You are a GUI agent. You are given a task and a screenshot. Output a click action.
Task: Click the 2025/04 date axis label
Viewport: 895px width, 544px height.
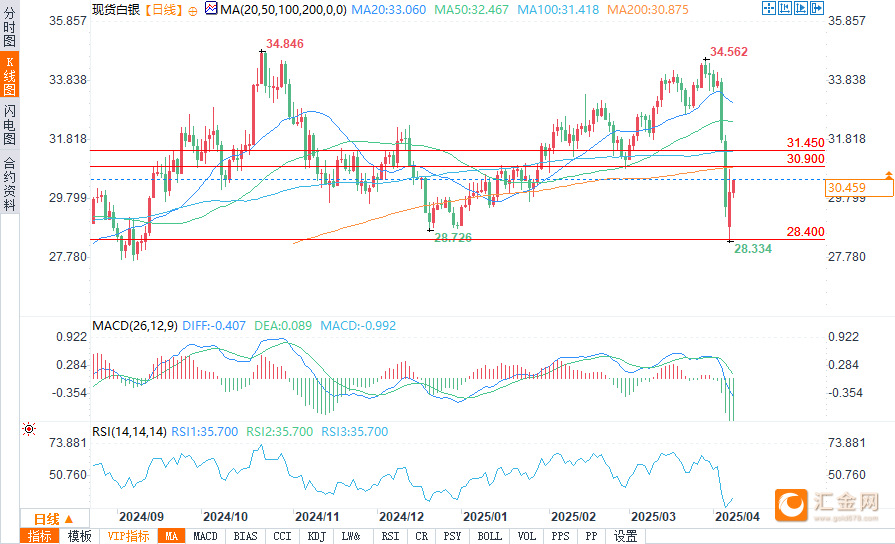pyautogui.click(x=737, y=517)
